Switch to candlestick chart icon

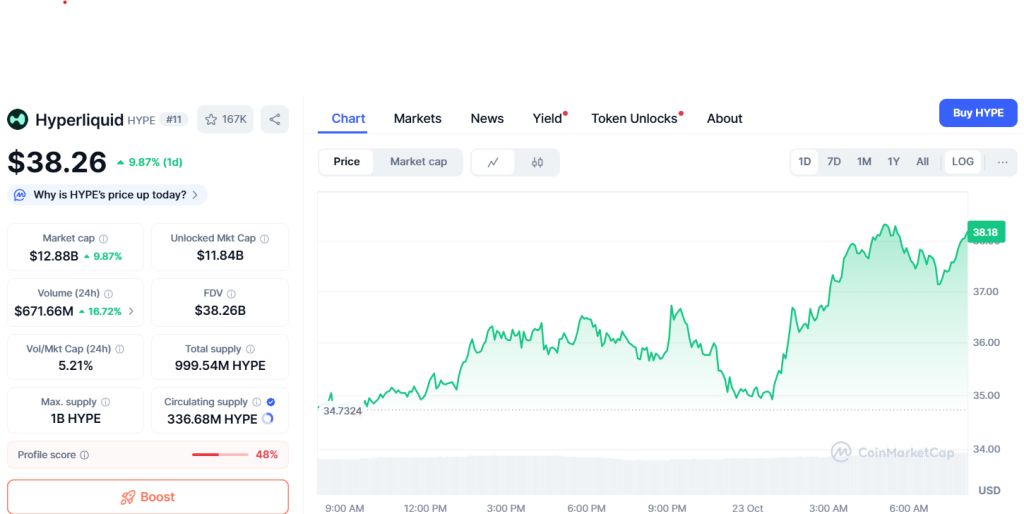[x=537, y=162]
